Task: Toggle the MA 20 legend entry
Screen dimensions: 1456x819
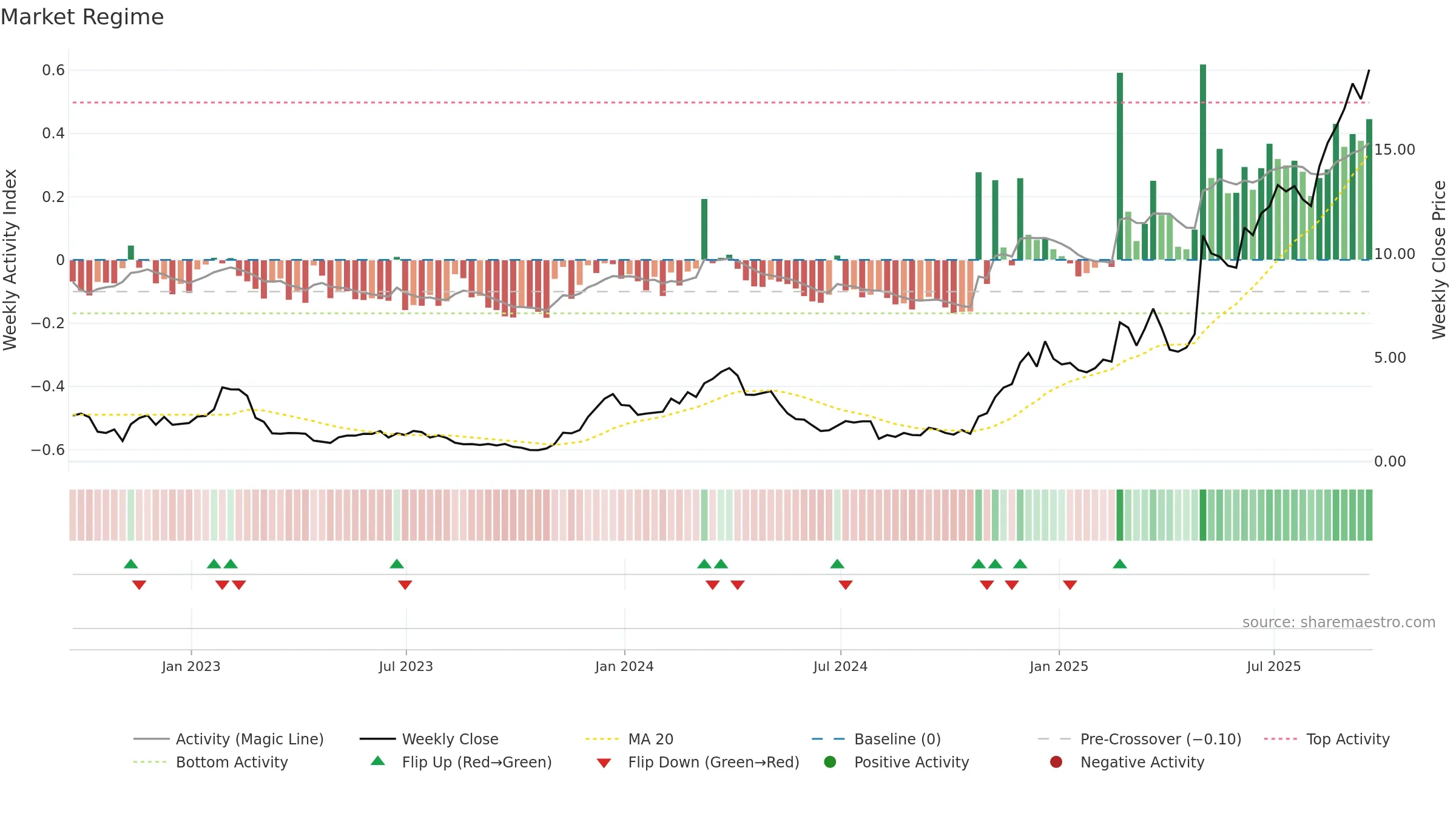Action: click(x=629, y=739)
